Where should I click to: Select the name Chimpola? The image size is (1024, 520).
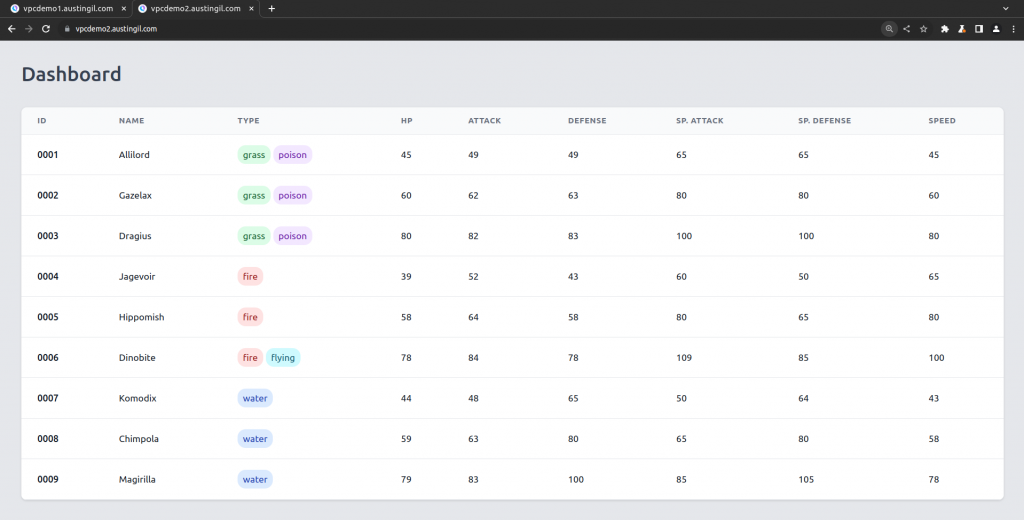(x=138, y=438)
